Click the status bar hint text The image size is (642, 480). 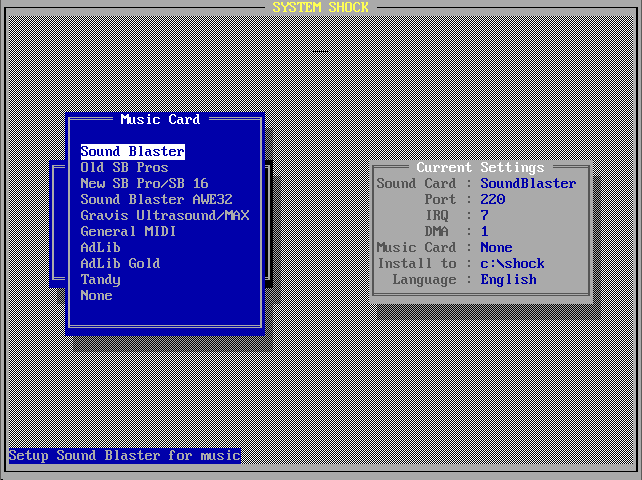tap(124, 456)
